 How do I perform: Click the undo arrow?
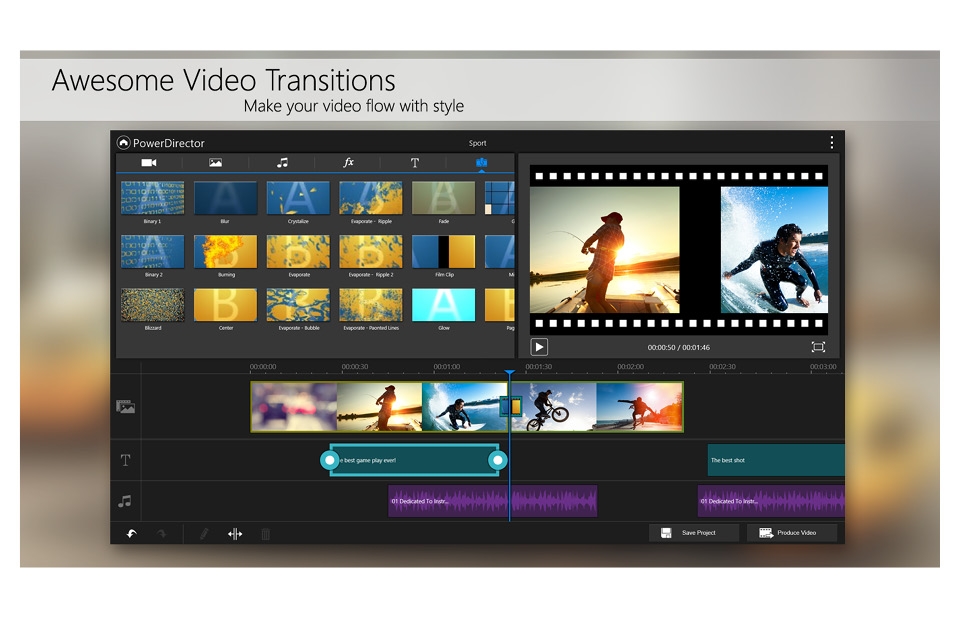pyautogui.click(x=131, y=534)
